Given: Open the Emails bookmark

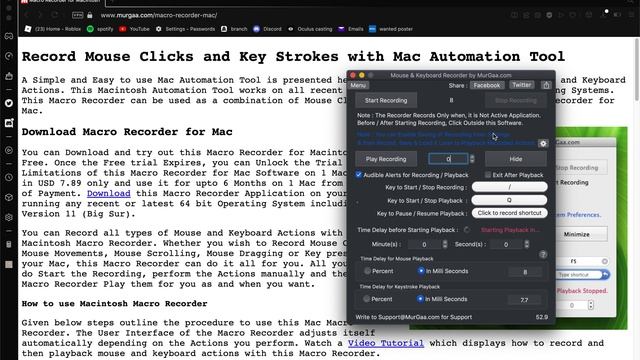Looking at the screenshot, I should (x=351, y=29).
